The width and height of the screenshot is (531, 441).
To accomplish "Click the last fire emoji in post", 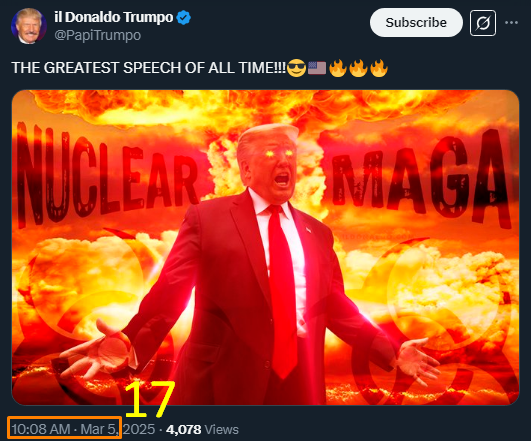I will point(379,68).
